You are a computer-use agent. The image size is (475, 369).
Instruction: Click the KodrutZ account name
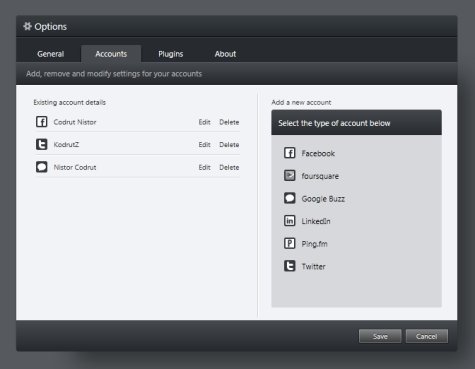[x=66, y=145]
